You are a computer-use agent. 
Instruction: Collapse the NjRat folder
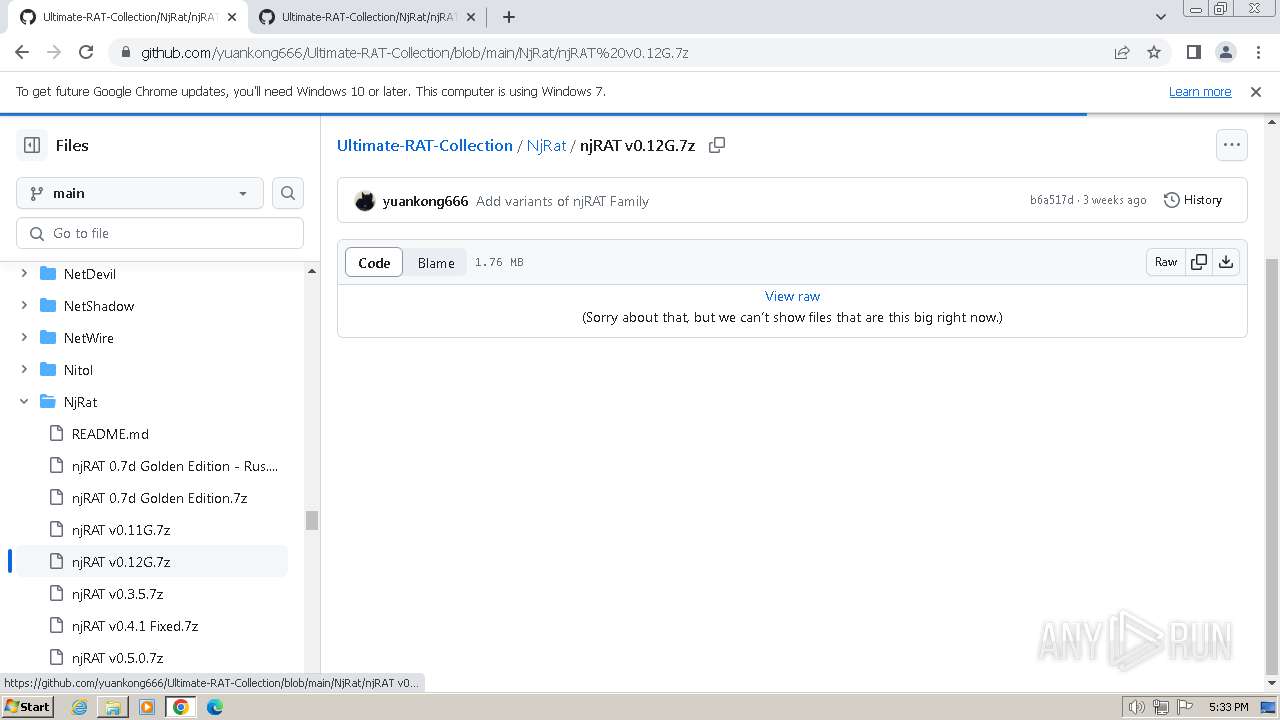pos(24,401)
